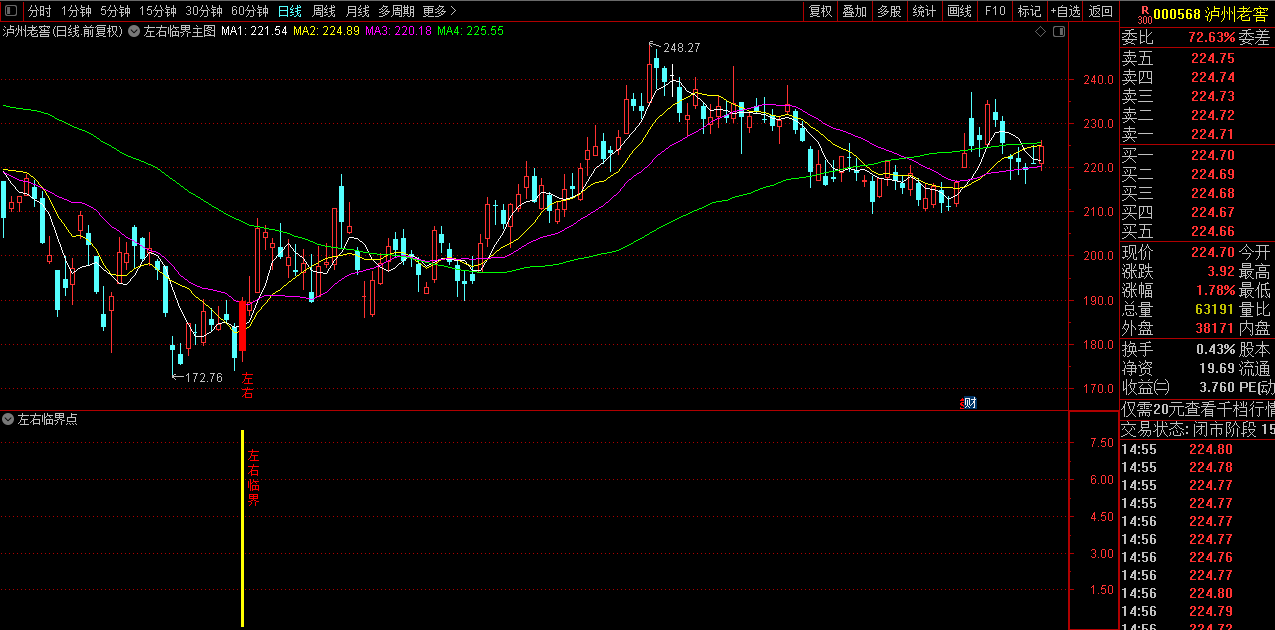Click the panel layout icon at top-left
The width and height of the screenshot is (1275, 630).
click(12, 11)
